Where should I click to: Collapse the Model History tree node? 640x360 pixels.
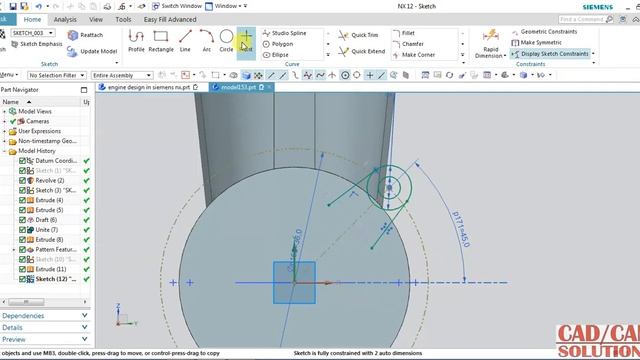[4, 151]
